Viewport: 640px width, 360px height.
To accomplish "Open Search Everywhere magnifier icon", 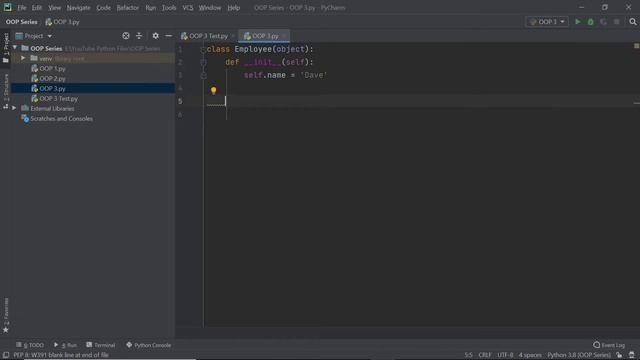I will 633,22.
